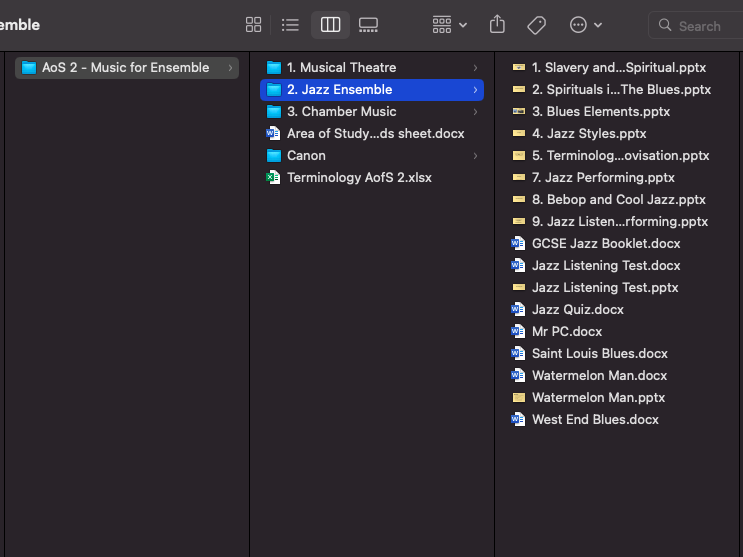Click the Search field
The height and width of the screenshot is (557, 743).
point(698,26)
